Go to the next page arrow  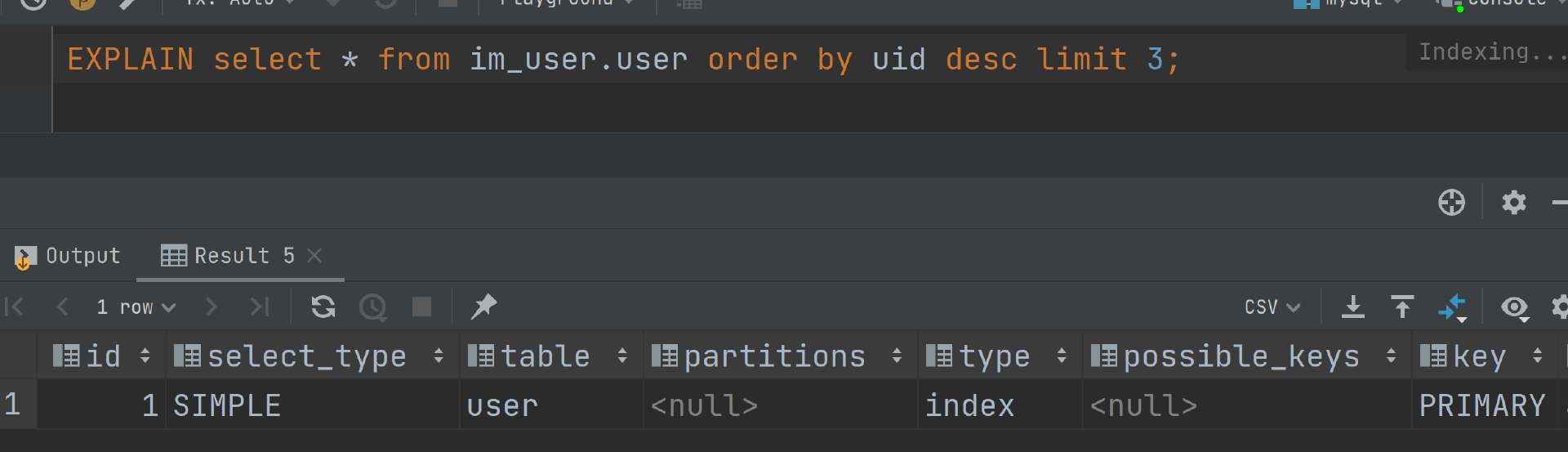(212, 307)
